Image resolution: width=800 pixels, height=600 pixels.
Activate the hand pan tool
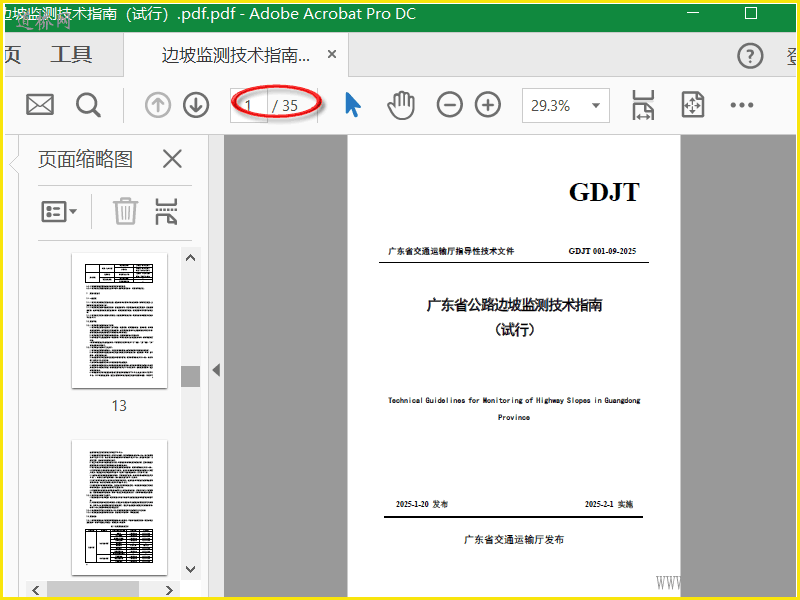[401, 105]
